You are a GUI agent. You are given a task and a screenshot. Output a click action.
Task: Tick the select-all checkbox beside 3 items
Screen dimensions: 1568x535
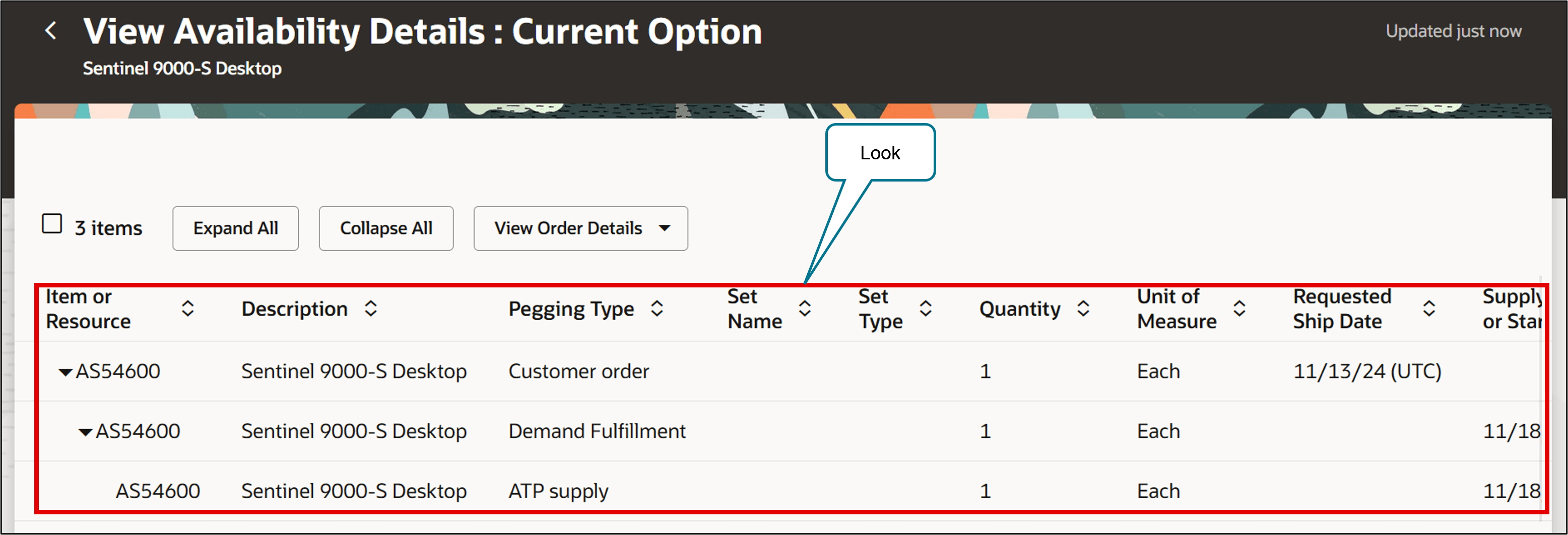coord(52,223)
